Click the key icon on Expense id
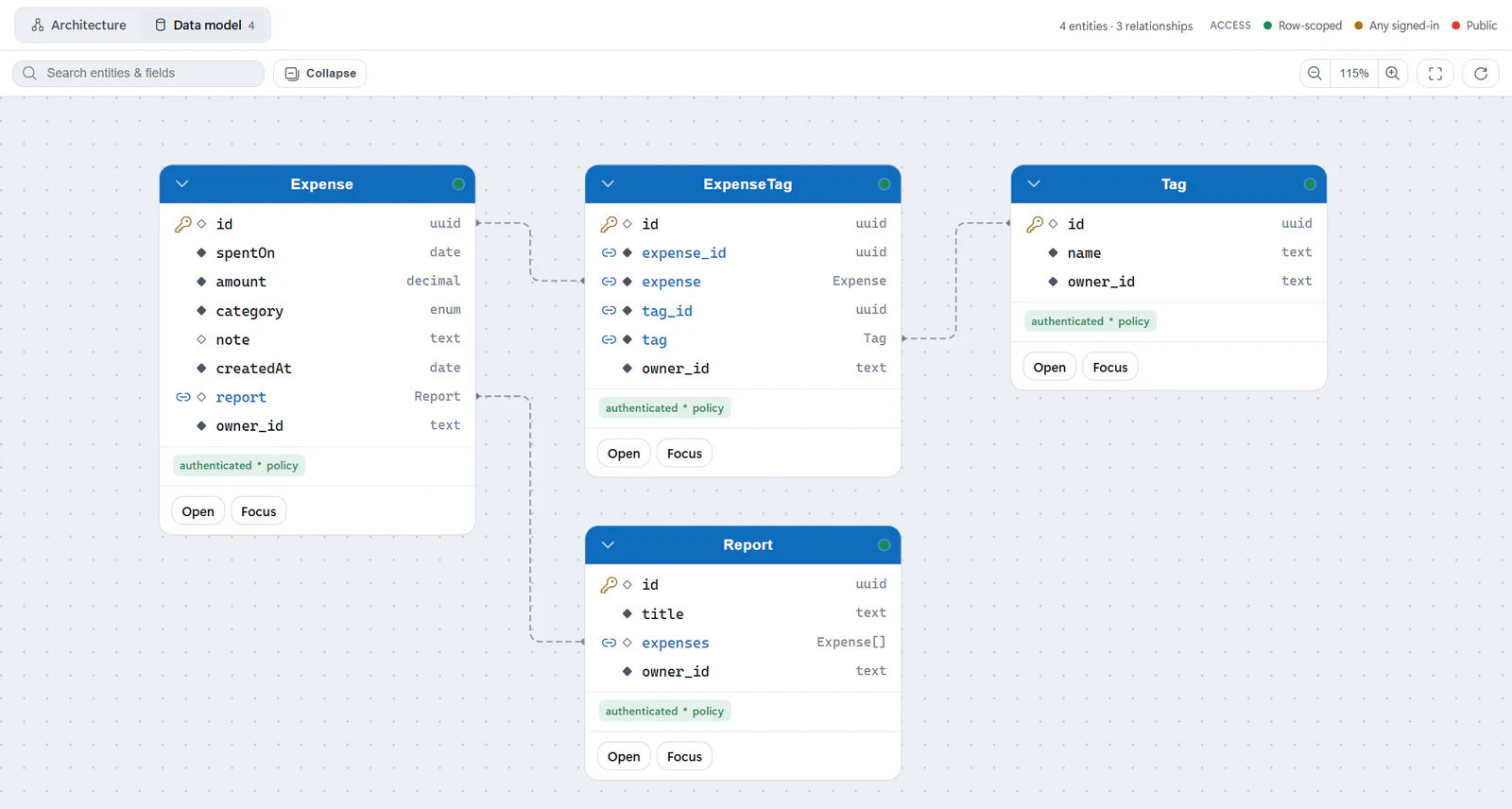 [x=183, y=224]
